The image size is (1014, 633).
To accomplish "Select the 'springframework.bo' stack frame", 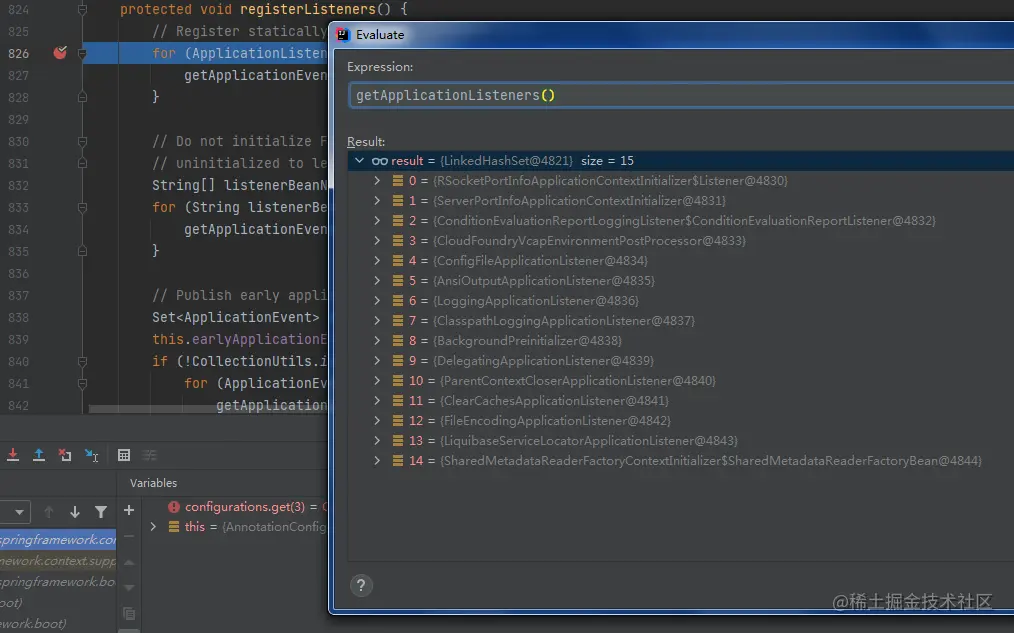I will click(x=58, y=582).
